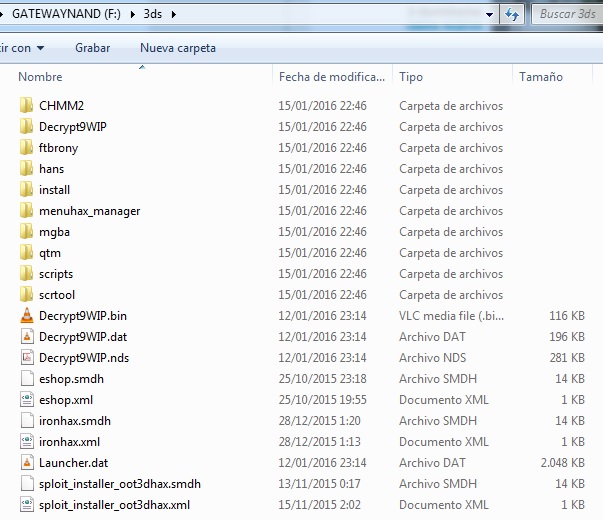Screen dimensions: 603x520
Task: Sort by the Tamaño column header
Action: [x=541, y=77]
